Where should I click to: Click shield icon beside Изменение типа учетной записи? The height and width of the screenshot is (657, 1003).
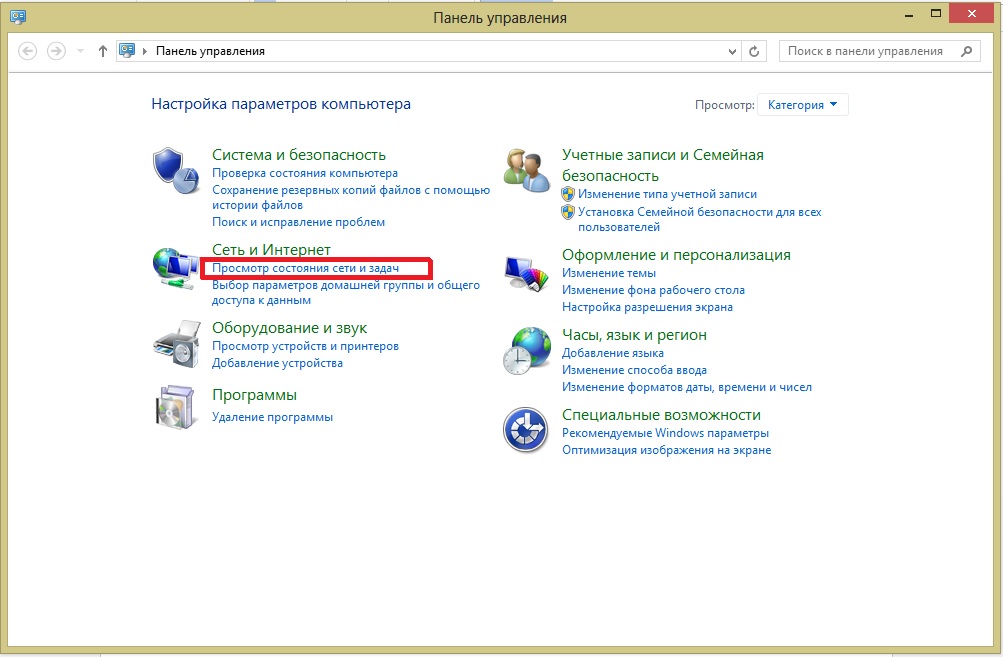pos(567,194)
